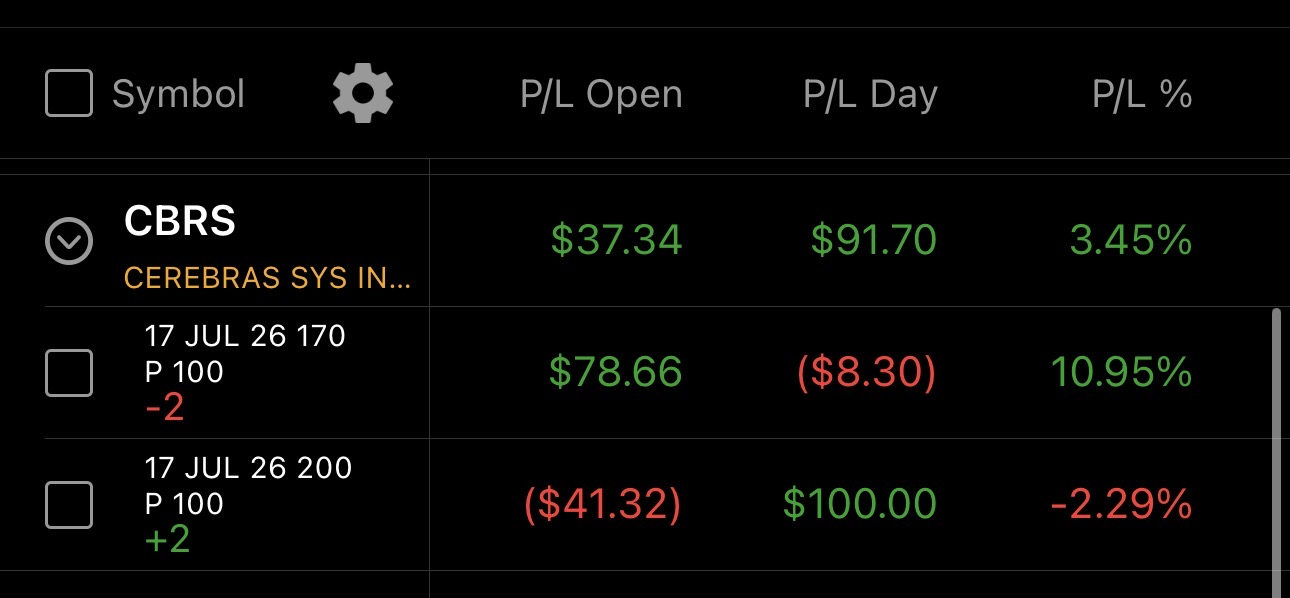Select the 200 put position checkbox

pos(69,505)
